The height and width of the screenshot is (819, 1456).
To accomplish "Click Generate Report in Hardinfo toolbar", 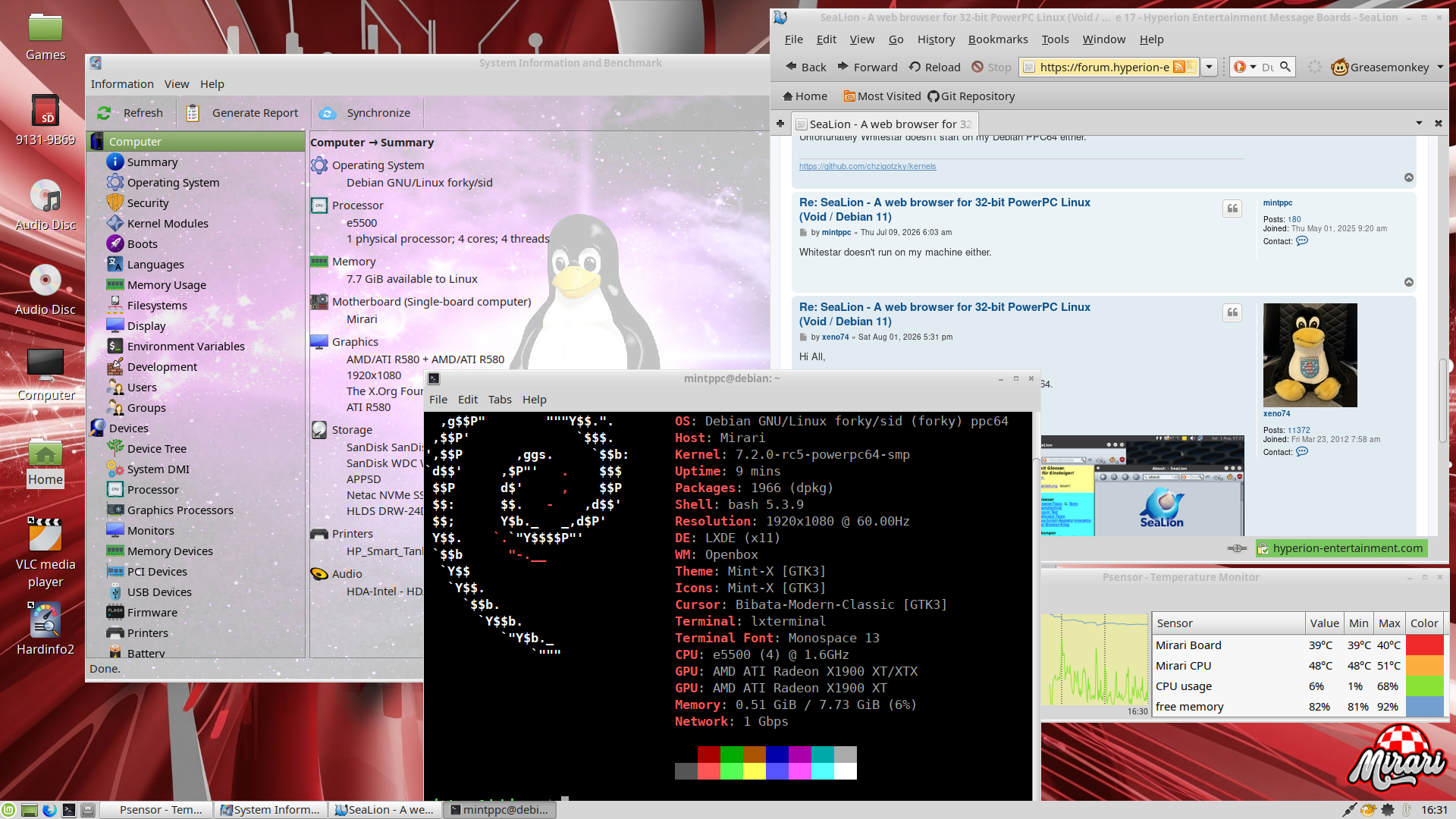I will [243, 113].
